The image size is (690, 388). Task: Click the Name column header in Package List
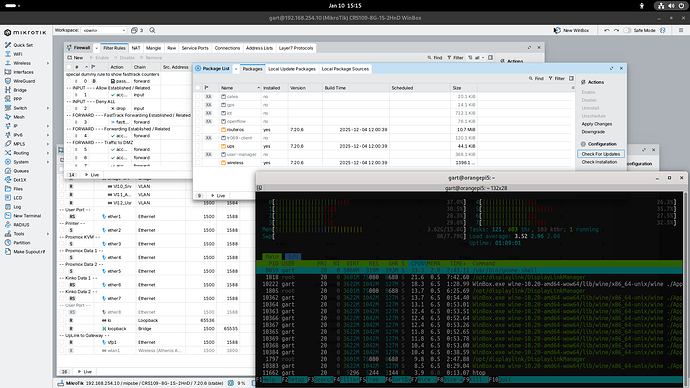[x=240, y=88]
